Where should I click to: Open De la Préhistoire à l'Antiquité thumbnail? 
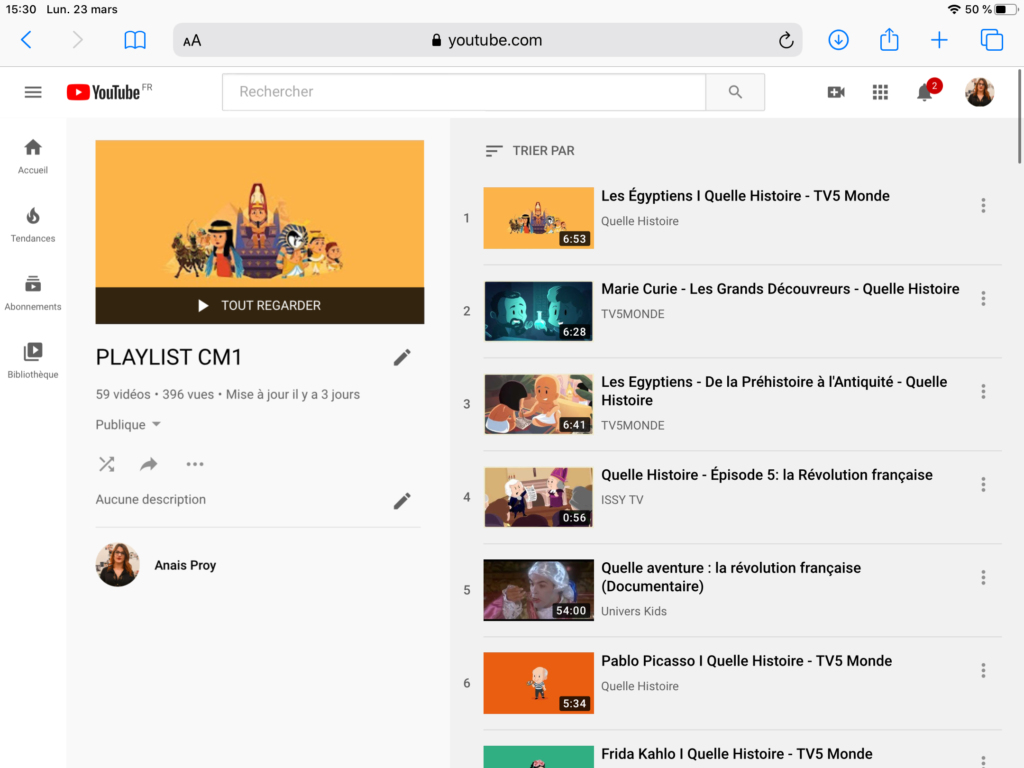point(538,404)
